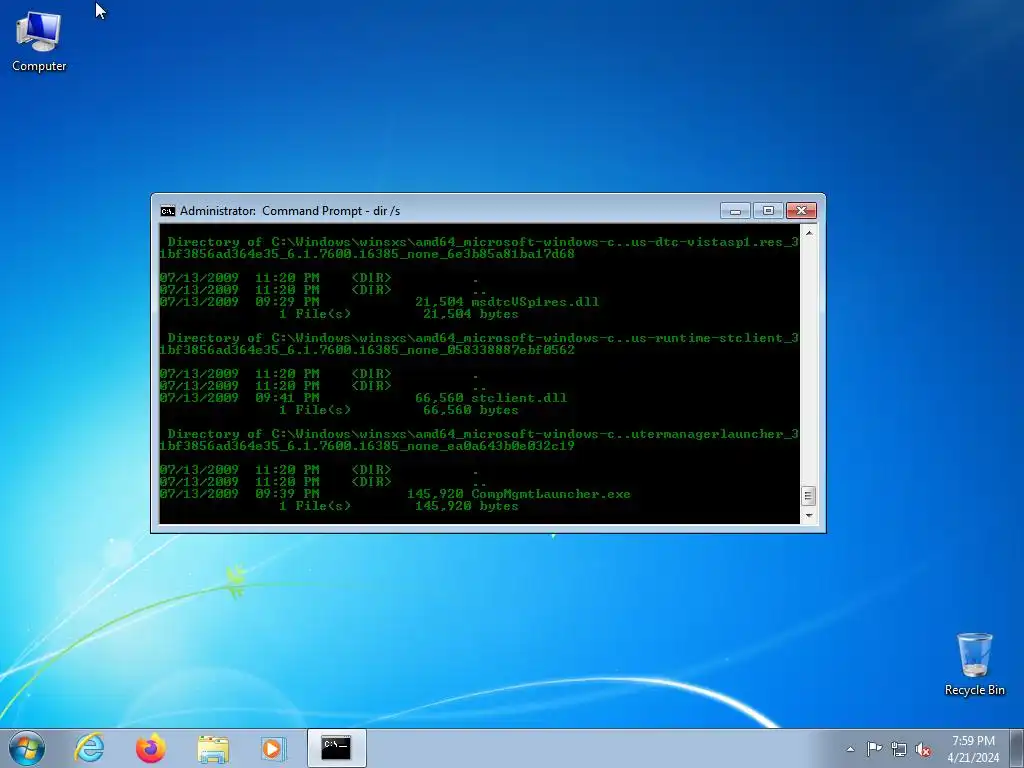Viewport: 1024px width, 768px height.
Task: Click the muted volume tray icon
Action: [x=923, y=749]
